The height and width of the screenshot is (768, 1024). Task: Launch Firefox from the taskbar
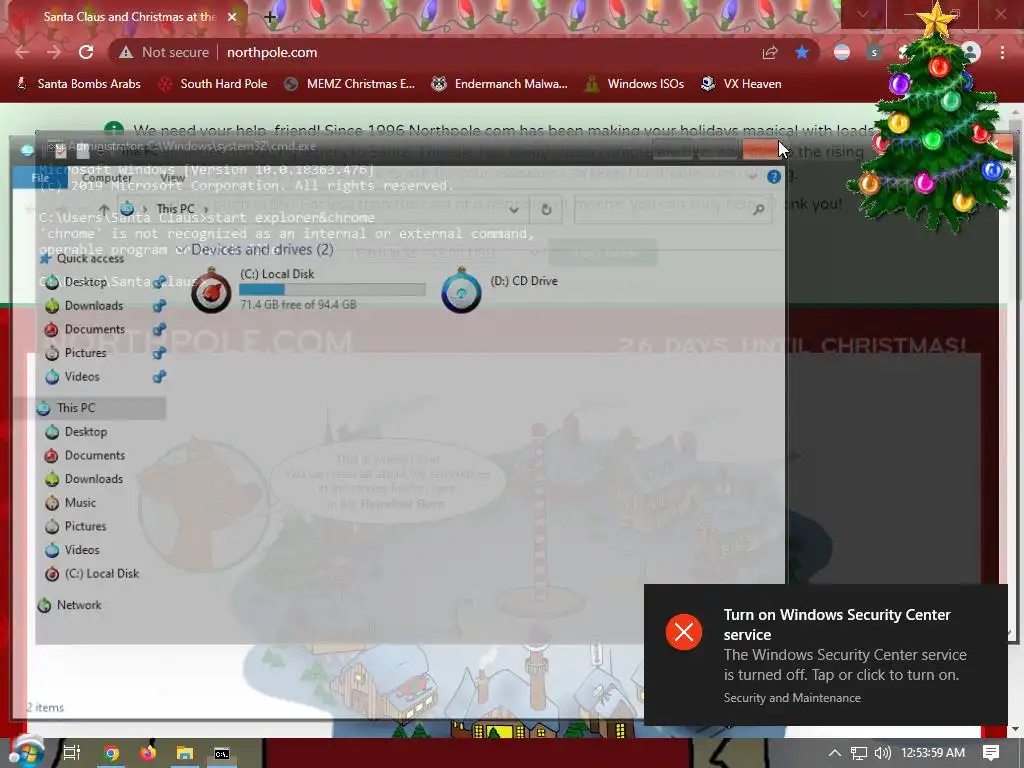point(148,753)
